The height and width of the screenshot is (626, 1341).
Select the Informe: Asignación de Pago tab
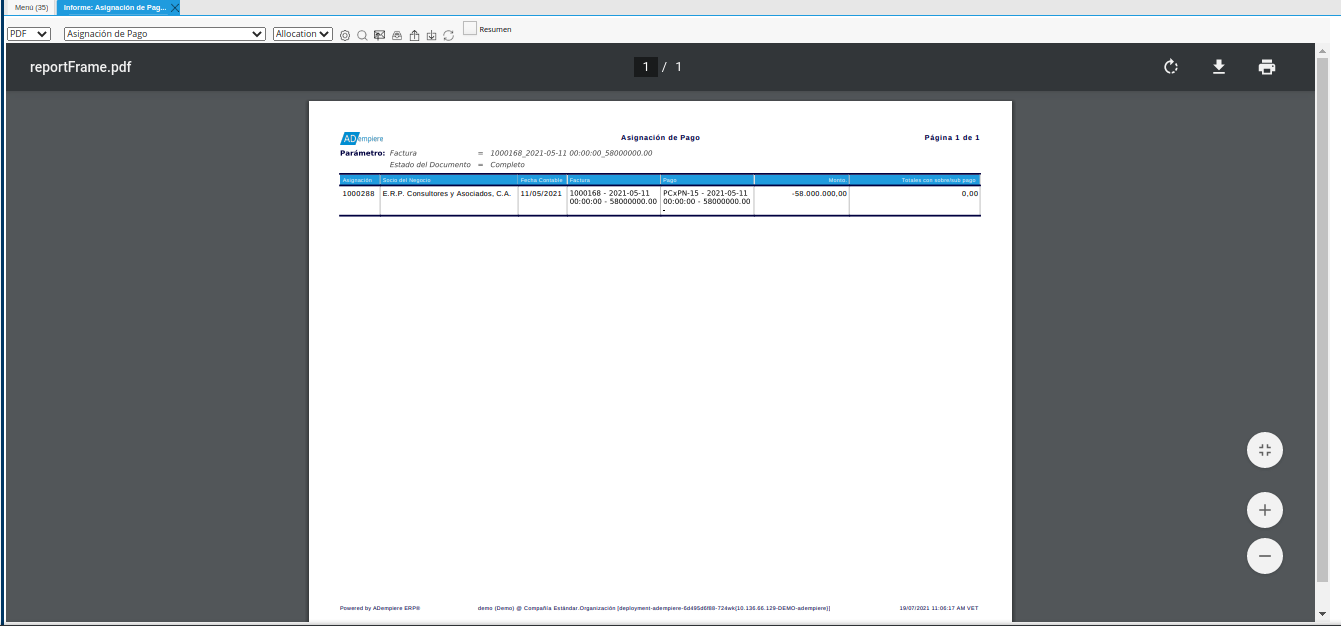click(113, 6)
